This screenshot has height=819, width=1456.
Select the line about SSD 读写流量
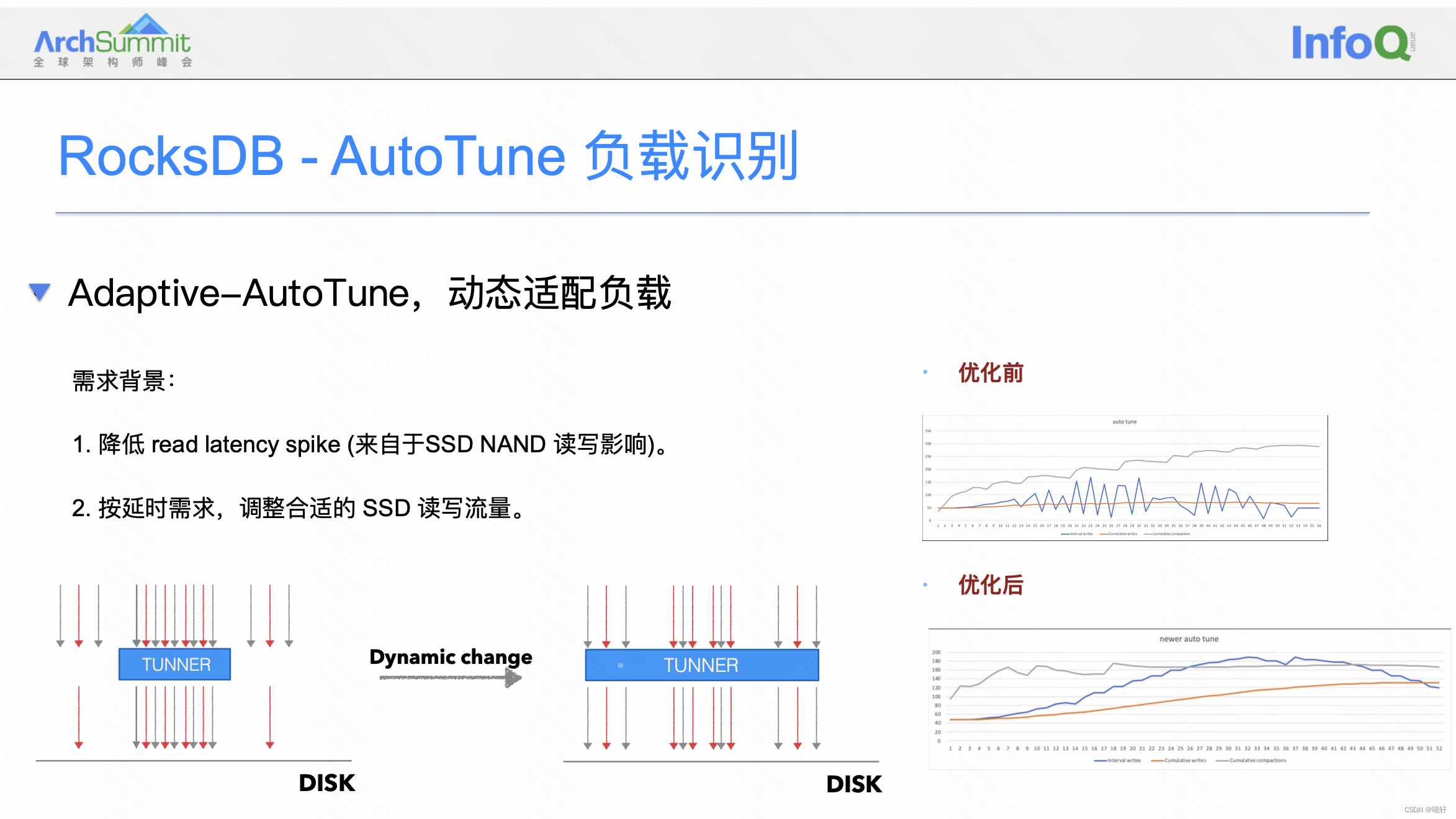click(x=299, y=508)
